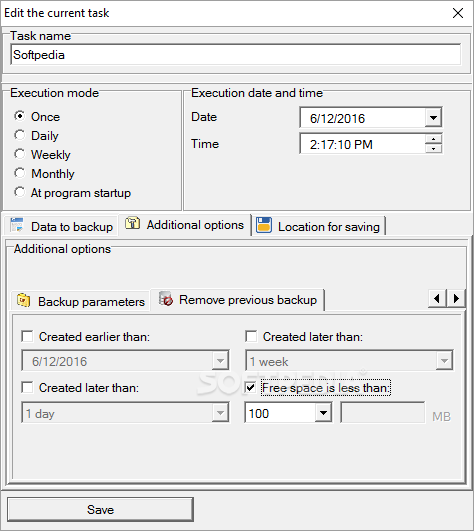The width and height of the screenshot is (474, 531).
Task: Enable the Created earlier than checkbox
Action: pos(27,337)
